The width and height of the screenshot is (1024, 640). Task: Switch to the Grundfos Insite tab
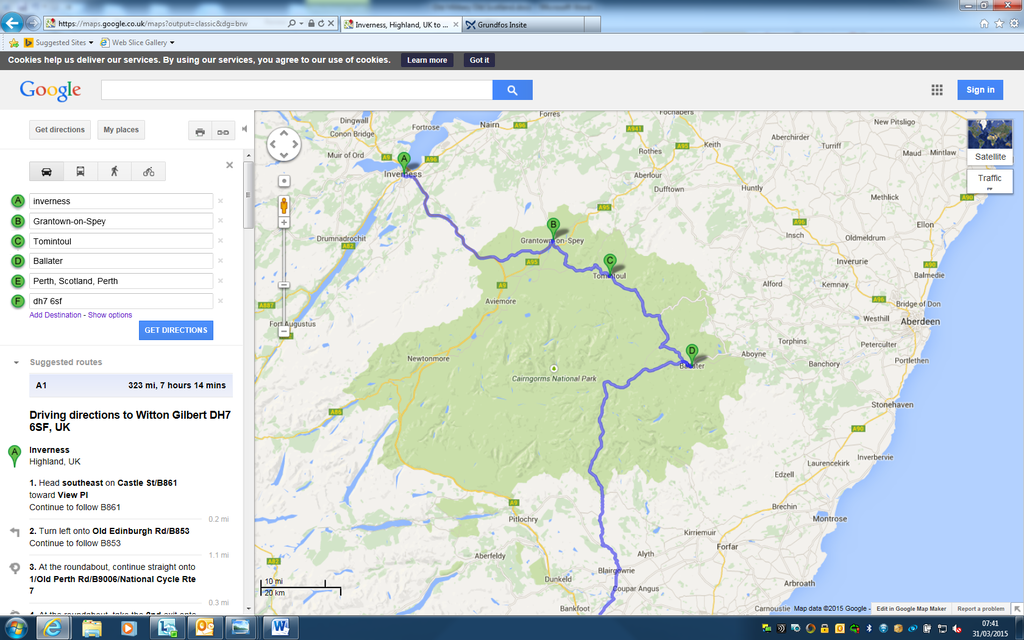pyautogui.click(x=524, y=25)
